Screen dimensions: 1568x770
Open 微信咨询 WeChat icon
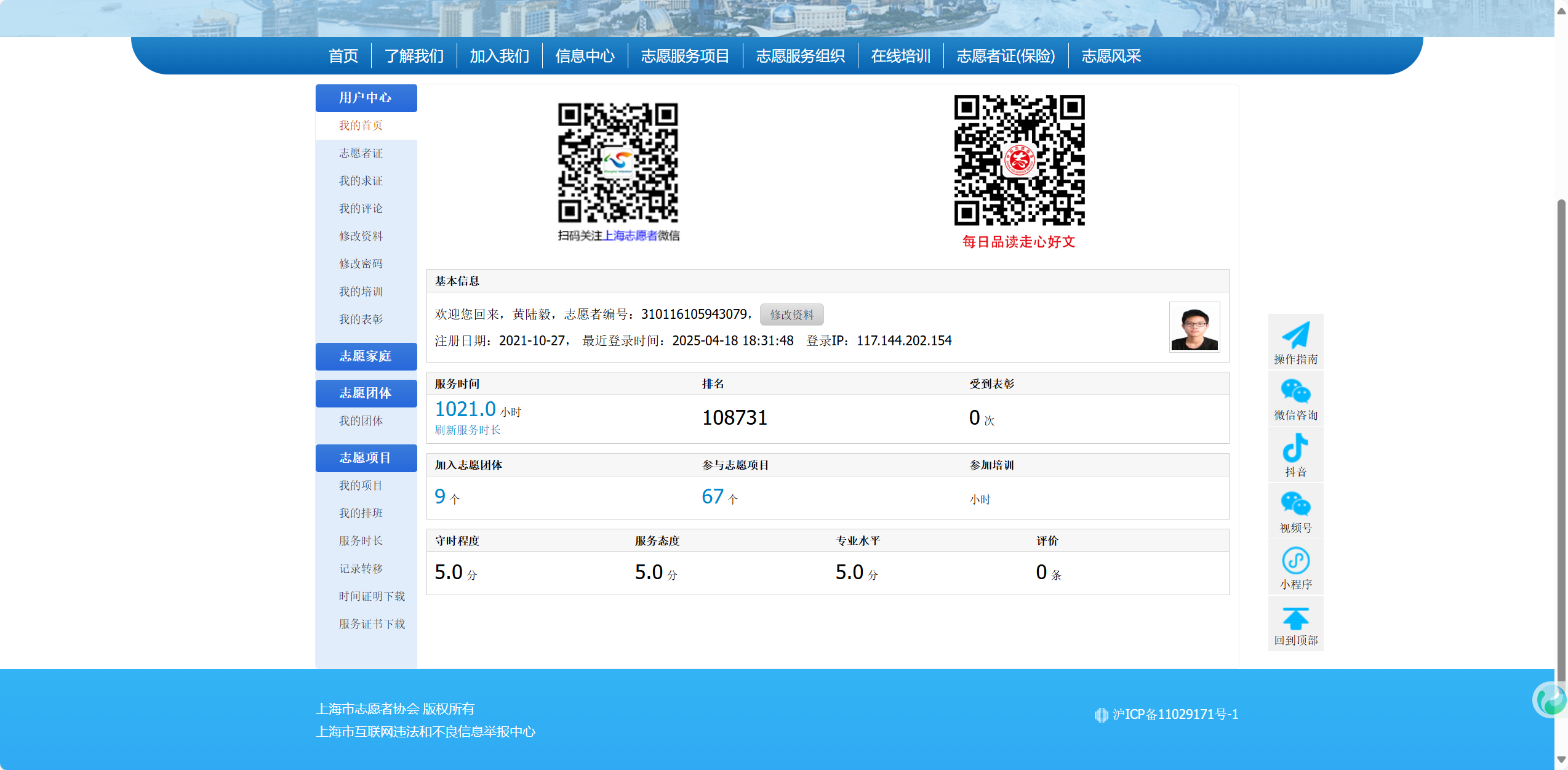coord(1295,391)
